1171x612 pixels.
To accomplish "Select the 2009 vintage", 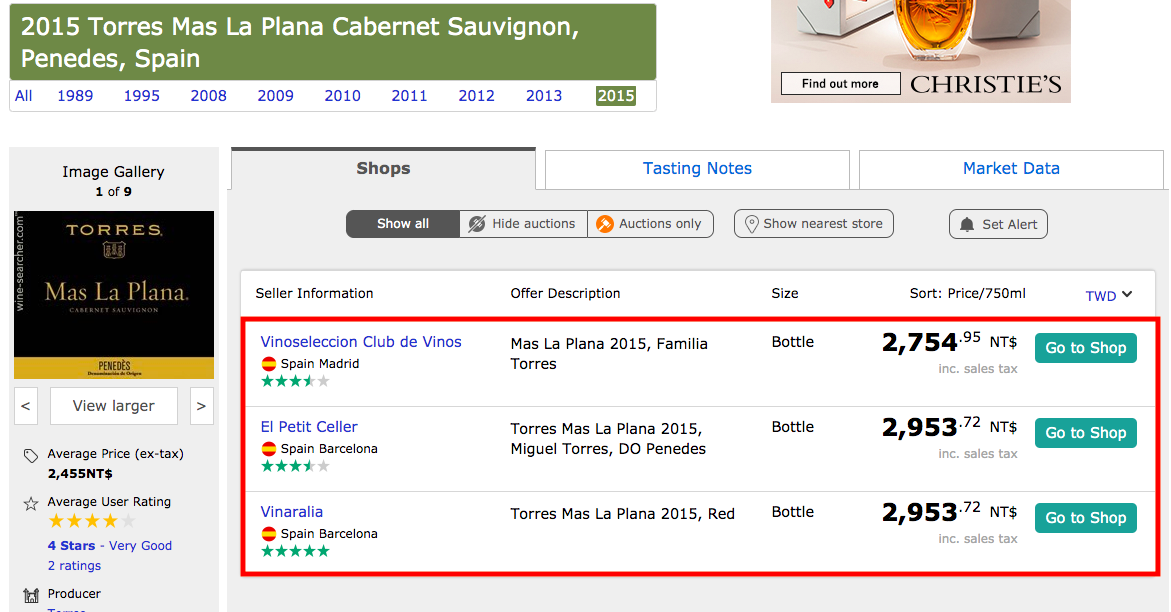I will pyautogui.click(x=276, y=96).
